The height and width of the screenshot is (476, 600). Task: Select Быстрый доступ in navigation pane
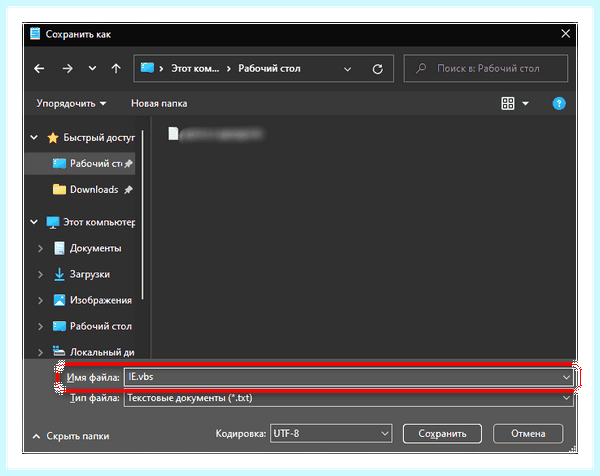click(99, 137)
